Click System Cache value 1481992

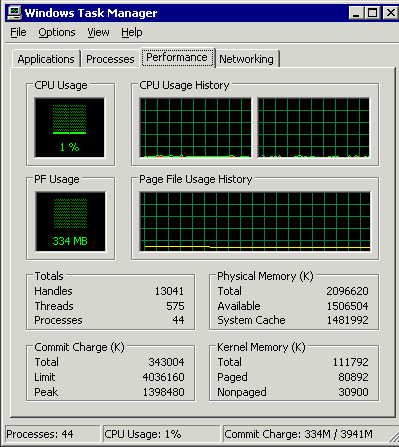click(x=347, y=320)
